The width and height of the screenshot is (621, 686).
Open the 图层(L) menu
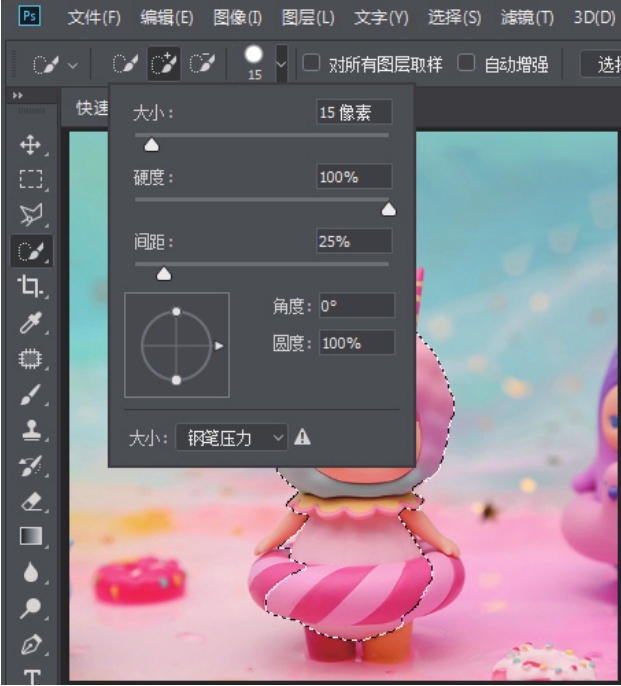click(x=308, y=18)
